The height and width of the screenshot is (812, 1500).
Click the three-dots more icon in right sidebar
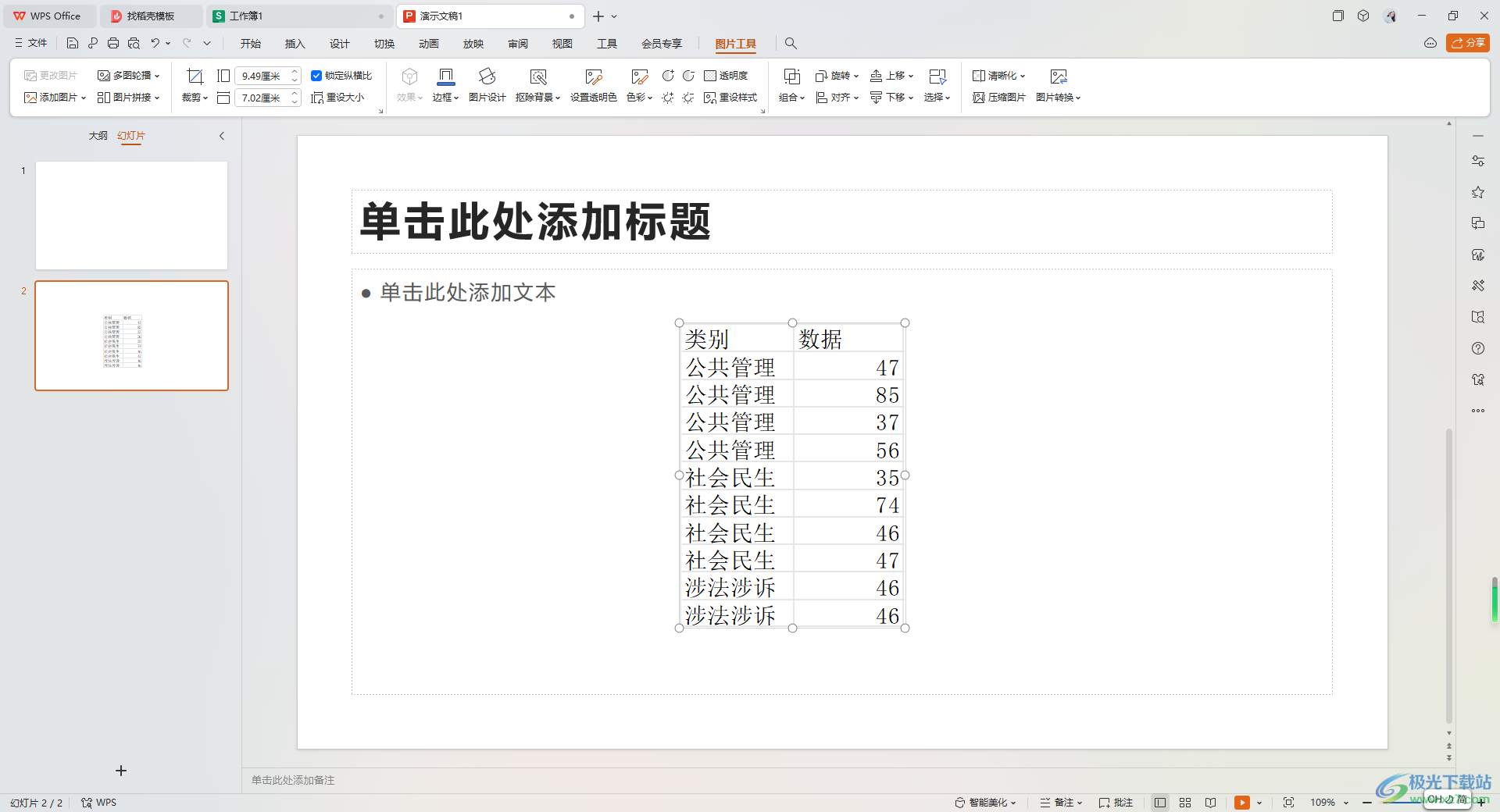click(1477, 411)
